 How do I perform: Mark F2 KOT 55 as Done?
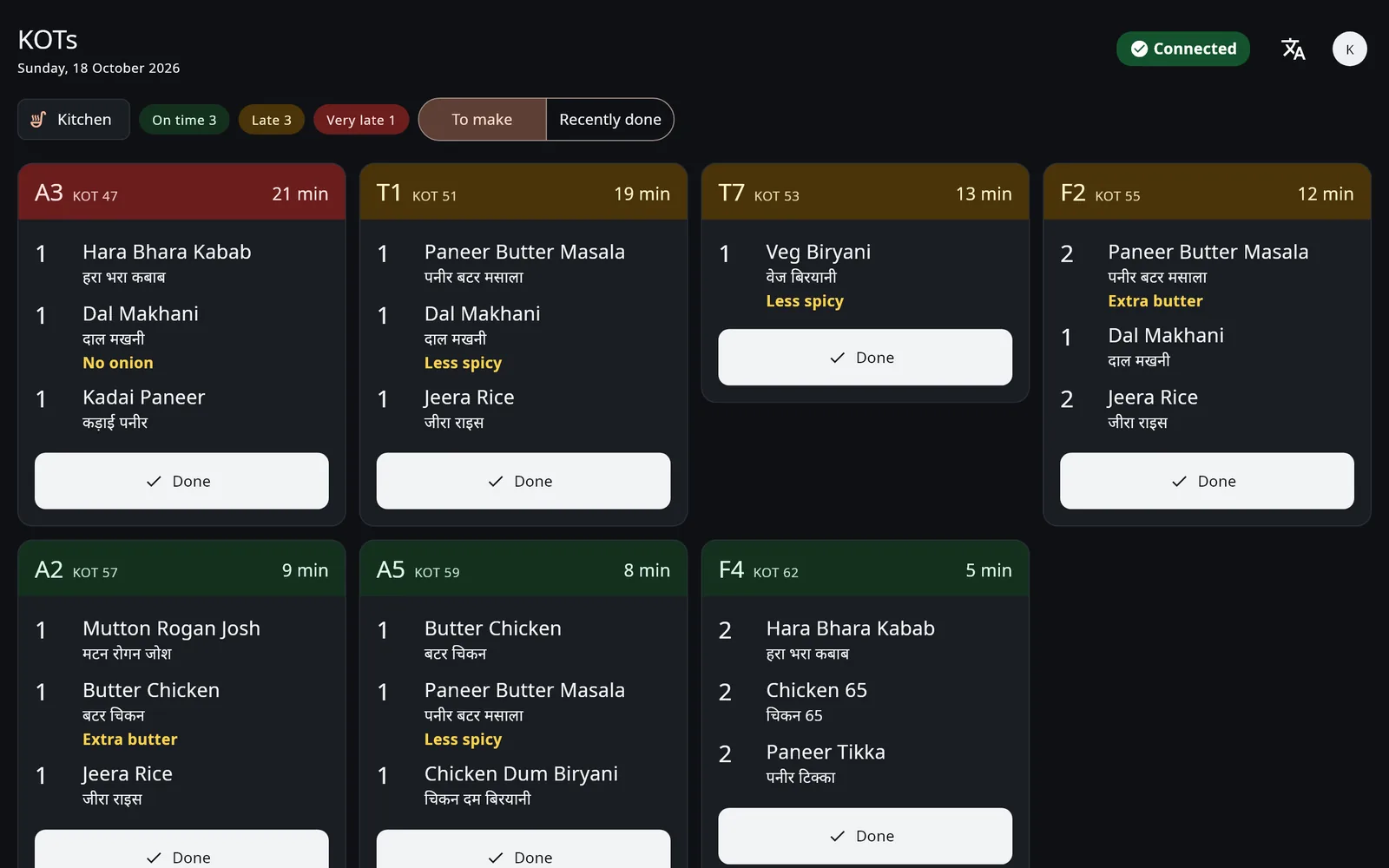point(1207,481)
